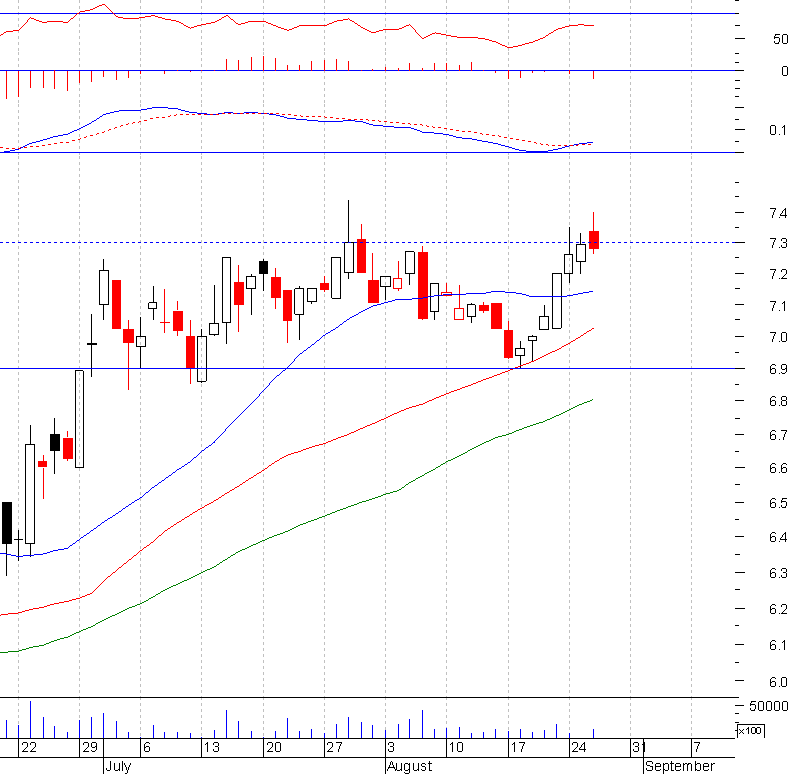Click the 6.1 price axis label

(778, 645)
